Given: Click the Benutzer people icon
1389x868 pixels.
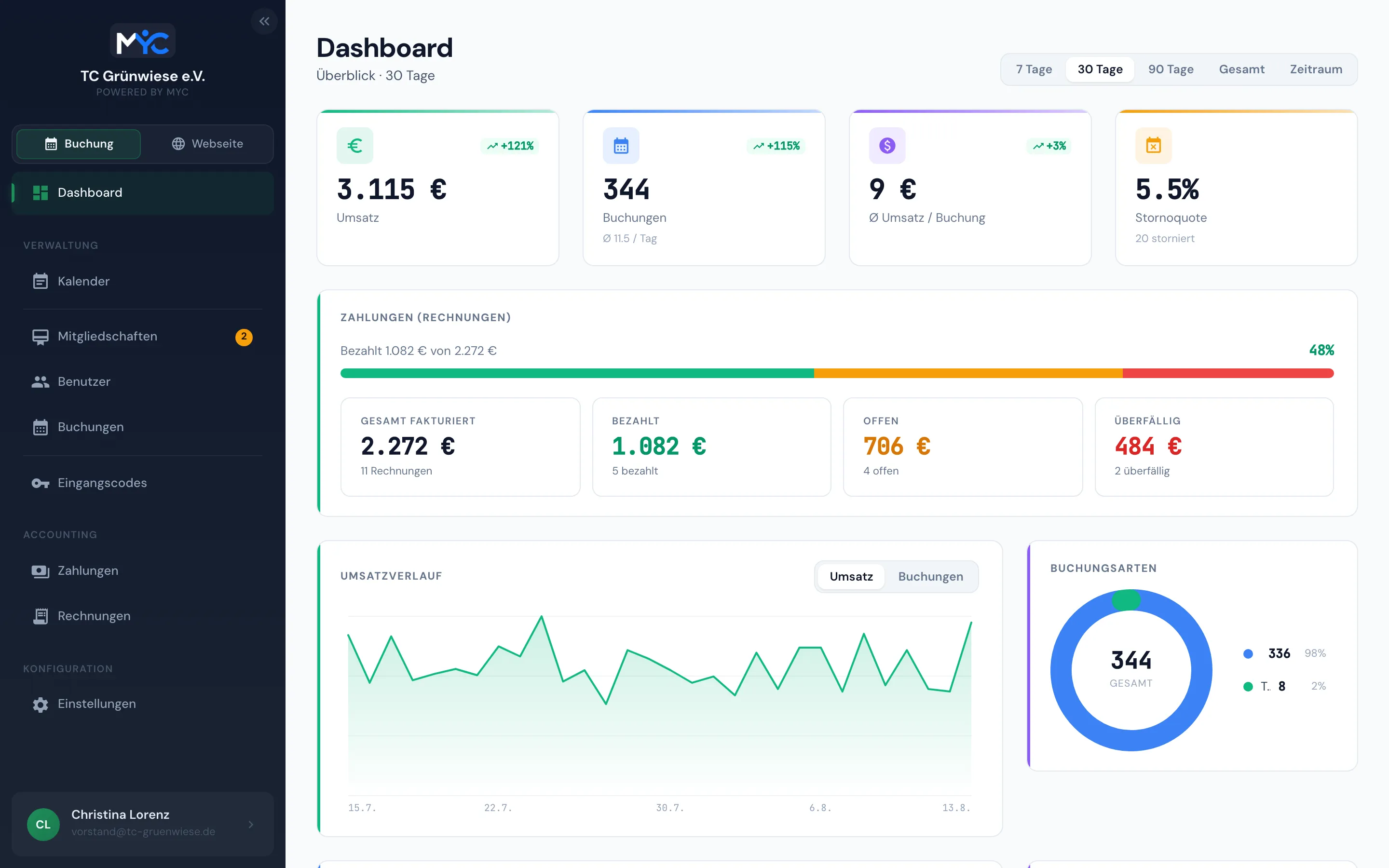Looking at the screenshot, I should click(x=40, y=382).
